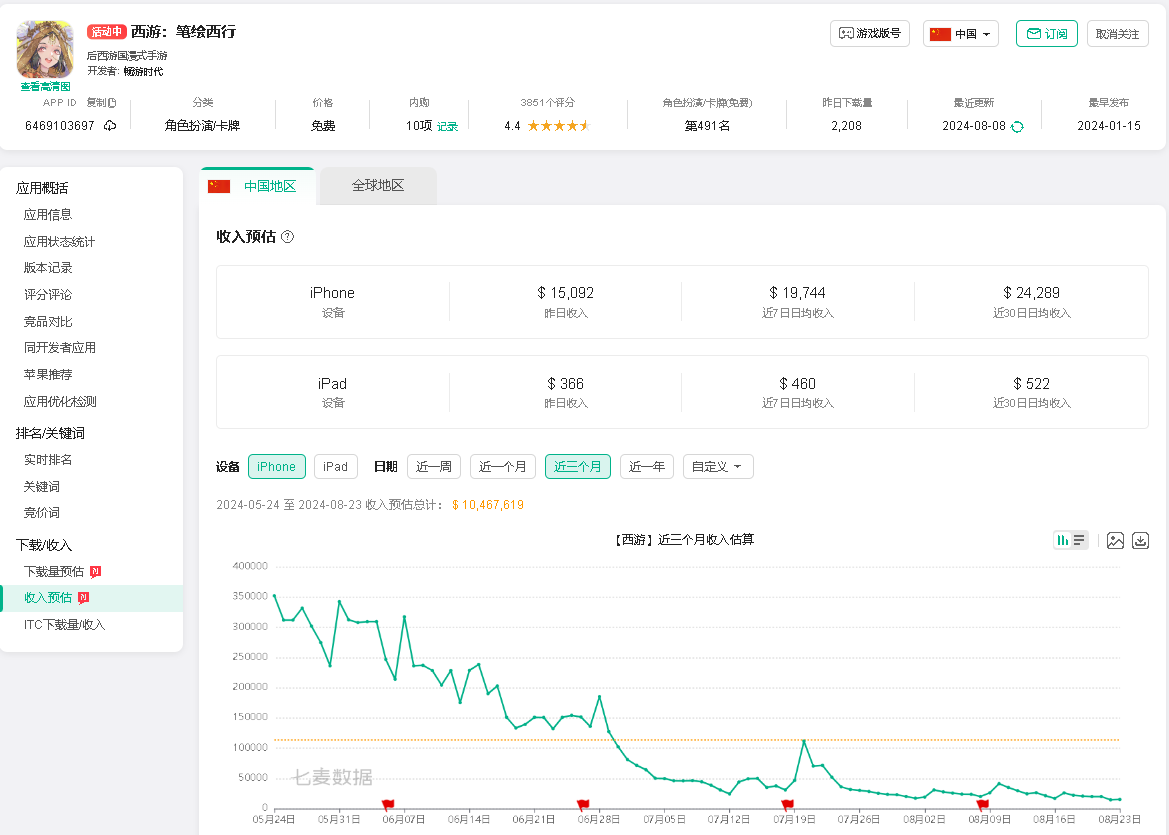Viewport: 1169px width, 835px height.
Task: Open 关键词 in the sidebar
Action: click(42, 486)
